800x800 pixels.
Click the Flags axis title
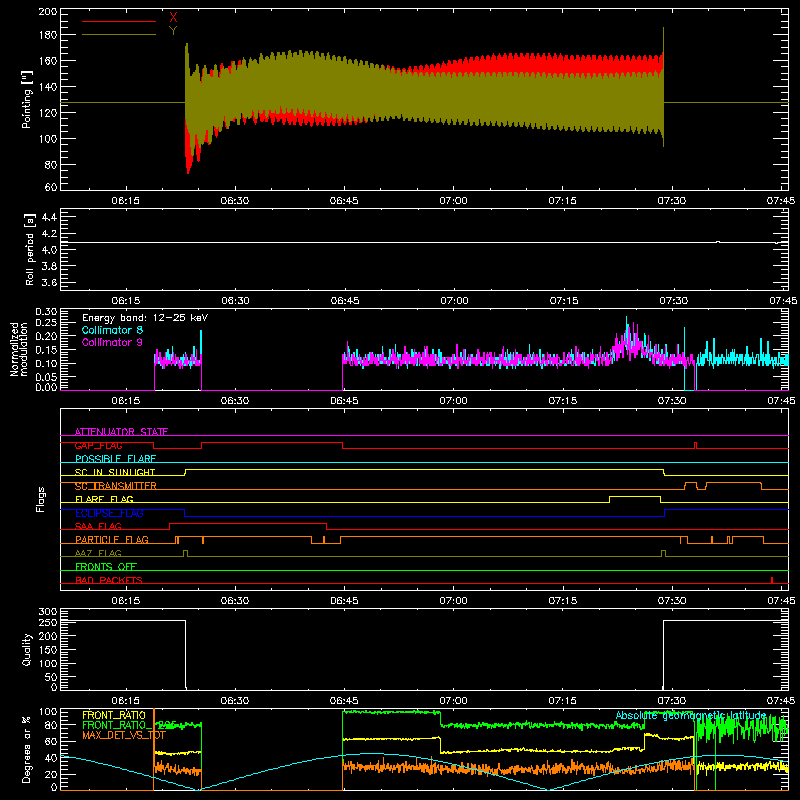click(x=41, y=499)
